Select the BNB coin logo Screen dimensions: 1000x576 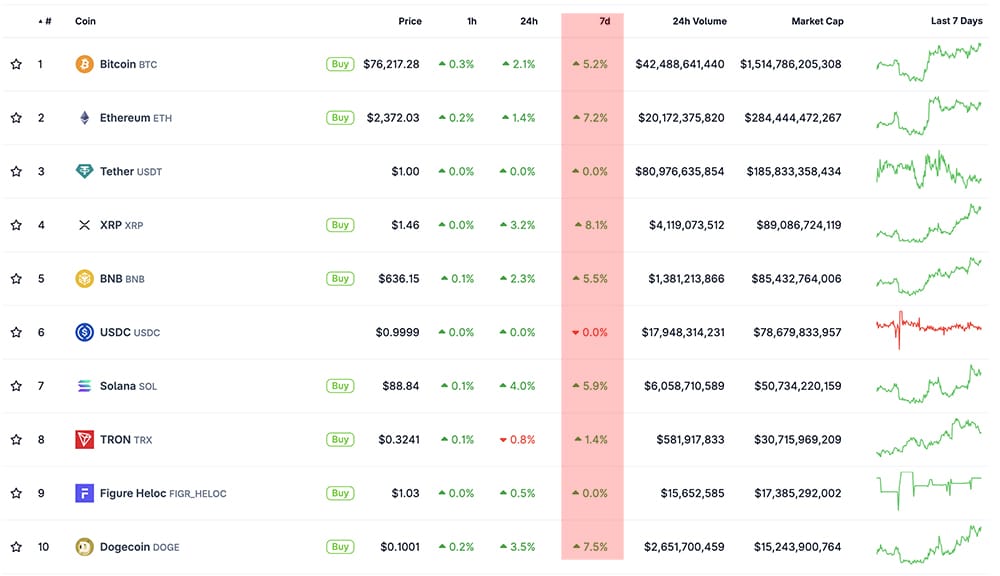[x=84, y=278]
